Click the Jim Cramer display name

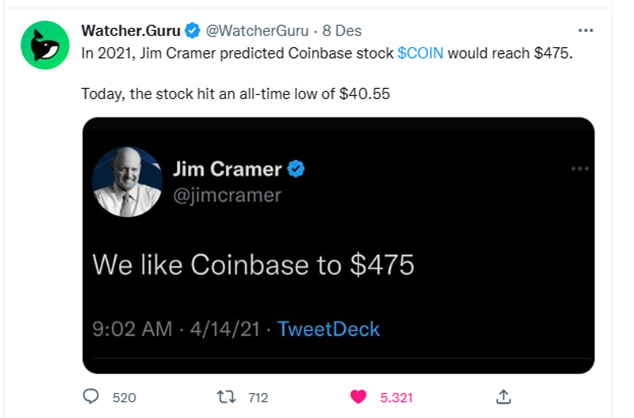pyautogui.click(x=227, y=169)
